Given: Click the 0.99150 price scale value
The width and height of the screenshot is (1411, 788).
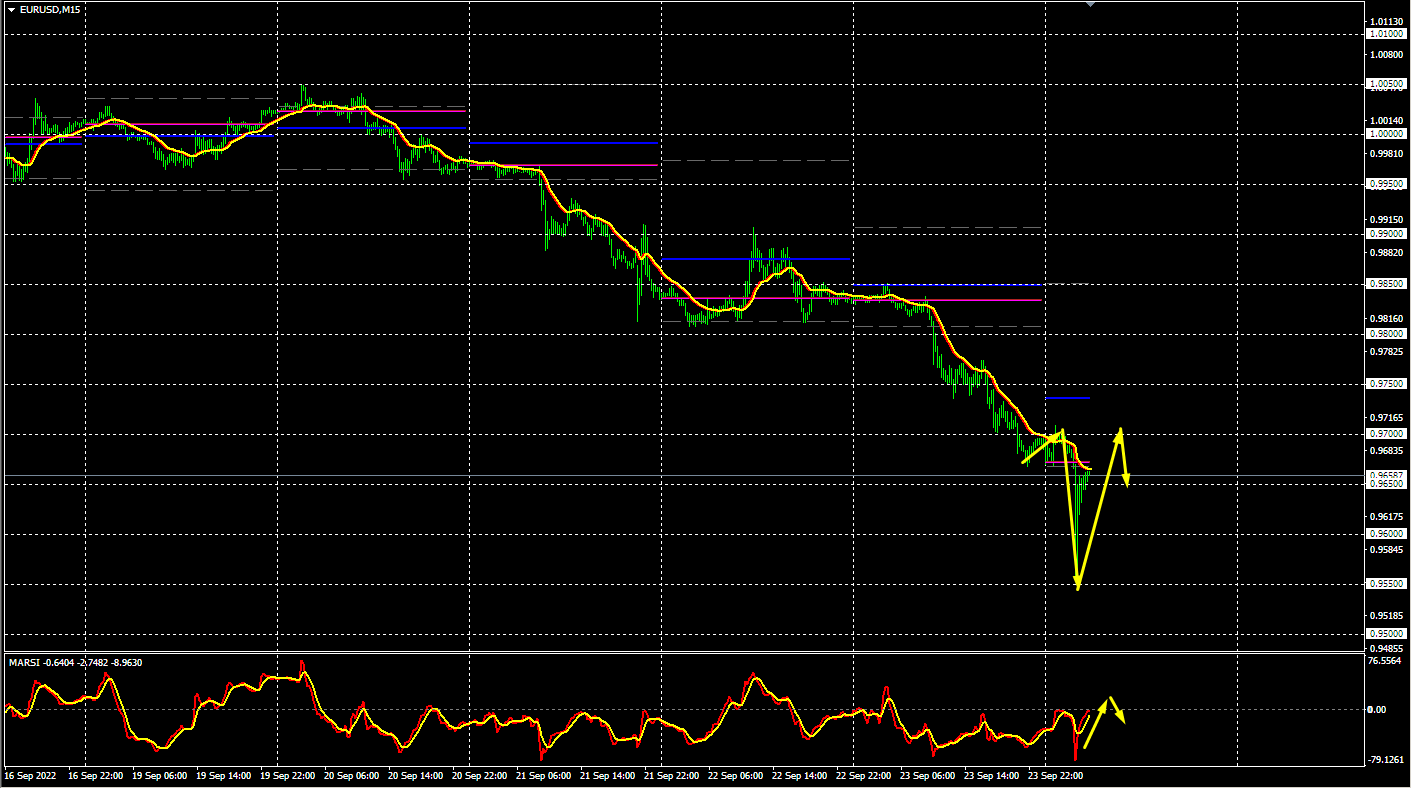Looking at the screenshot, I should click(x=1384, y=219).
